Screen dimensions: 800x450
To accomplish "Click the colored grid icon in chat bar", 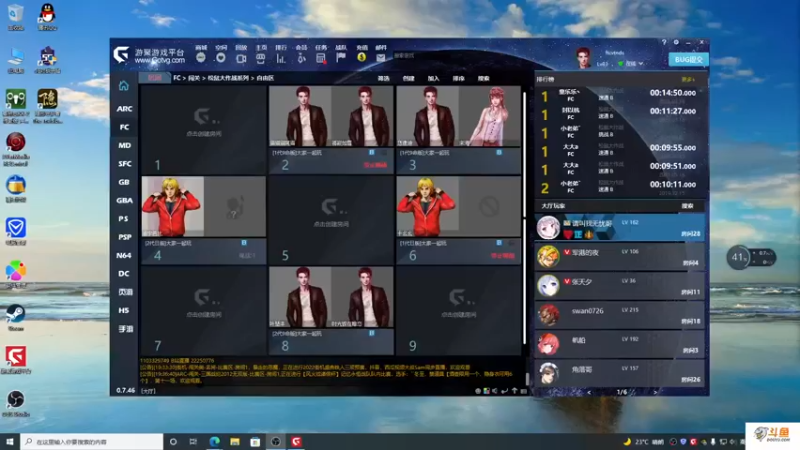I will [x=486, y=391].
